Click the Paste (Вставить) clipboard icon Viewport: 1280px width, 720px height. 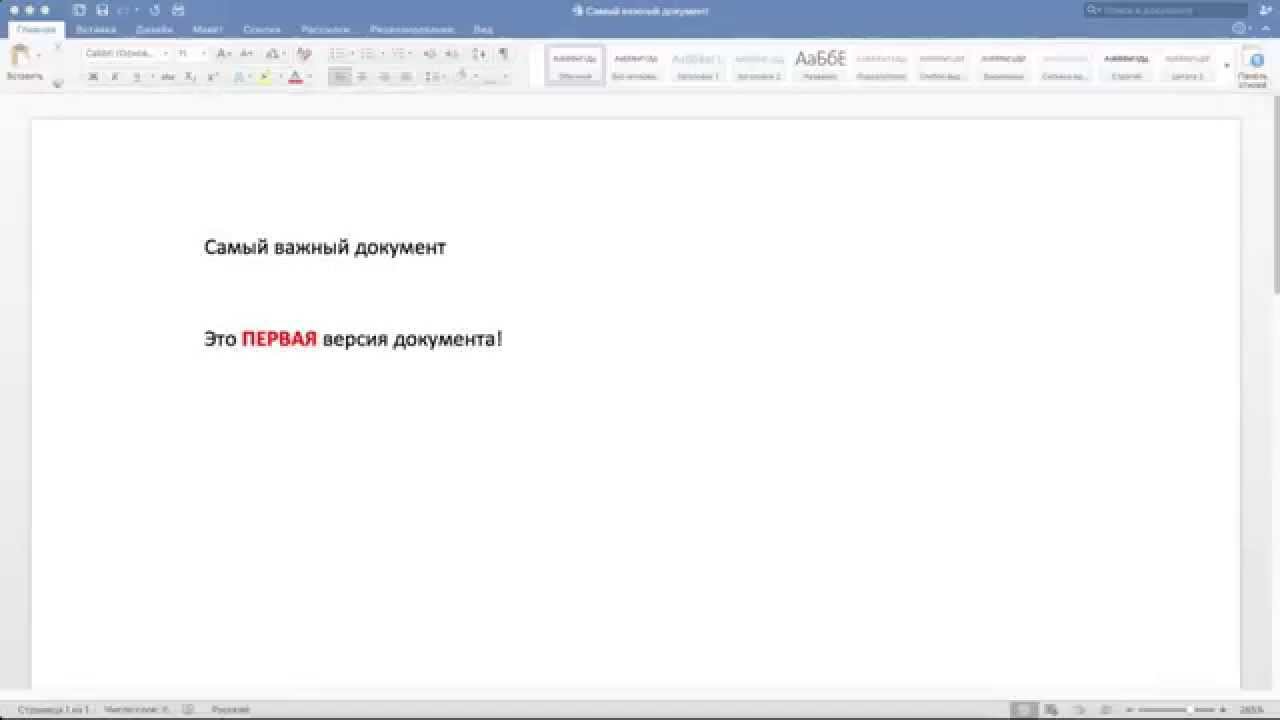[20, 56]
